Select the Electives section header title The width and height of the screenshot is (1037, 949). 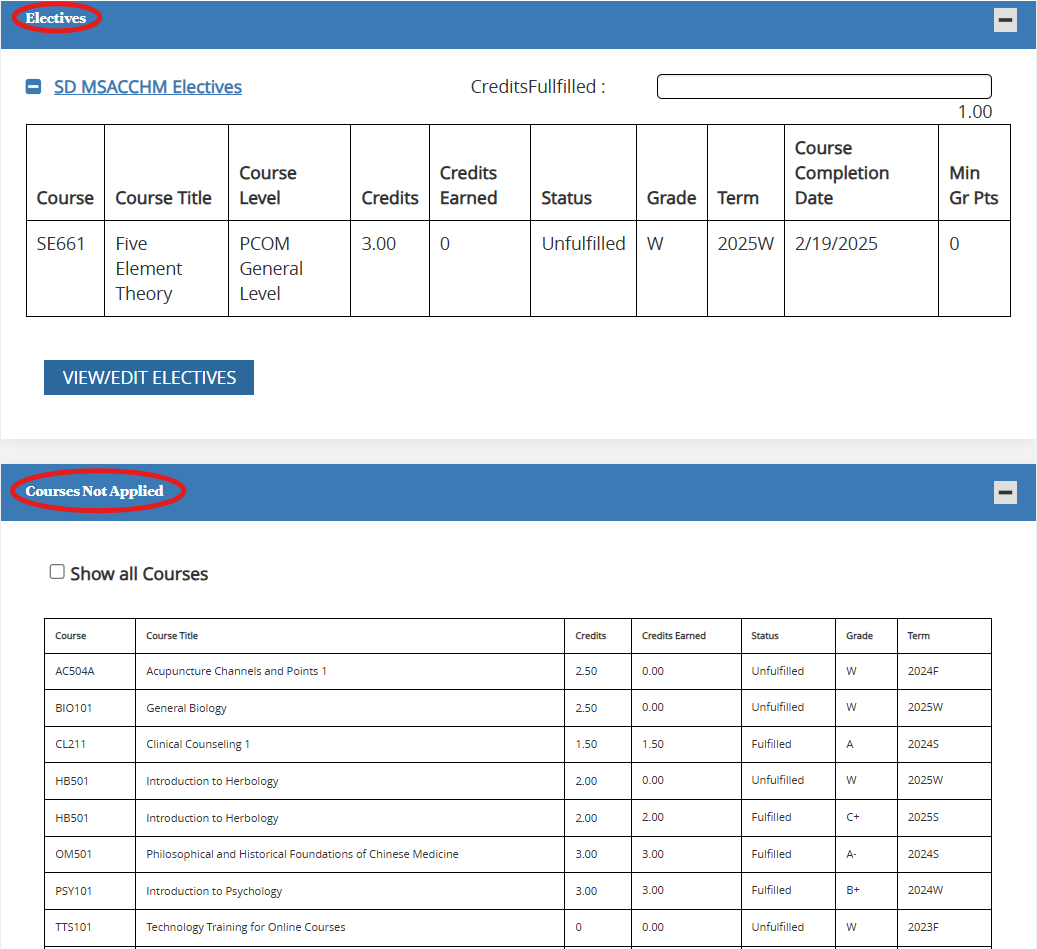pyautogui.click(x=56, y=18)
